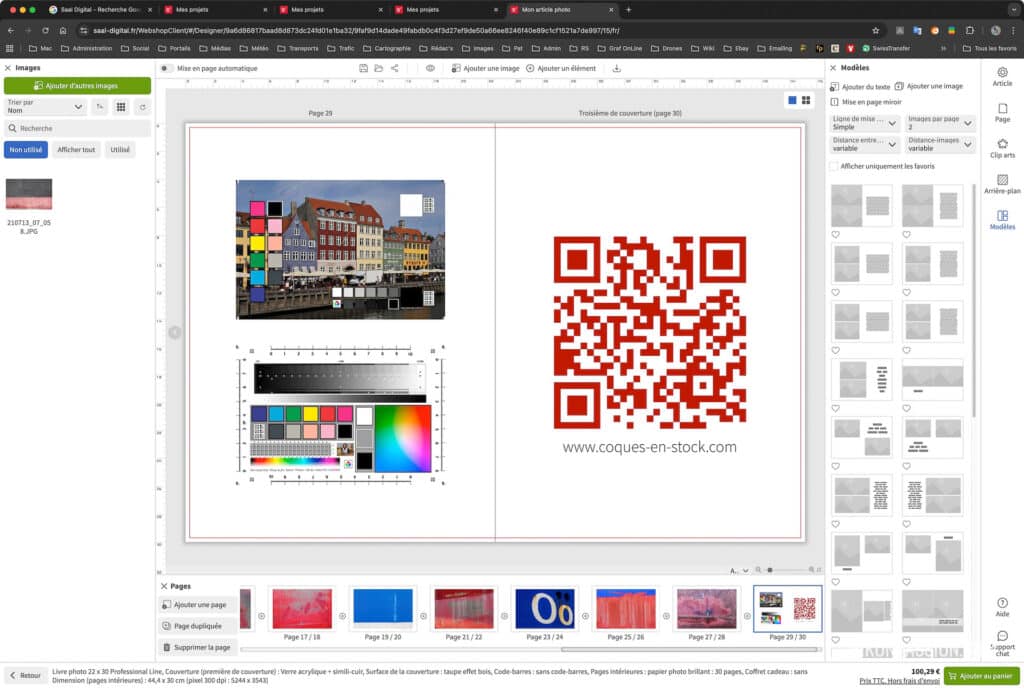Select Page 19 / 20 thumbnail
This screenshot has width=1024, height=689.
coord(383,609)
